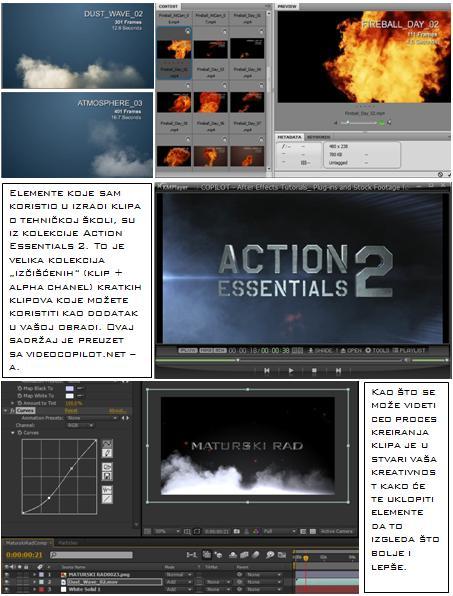Play the video in KMPlayer
The height and width of the screenshot is (596, 453).
click(x=291, y=370)
